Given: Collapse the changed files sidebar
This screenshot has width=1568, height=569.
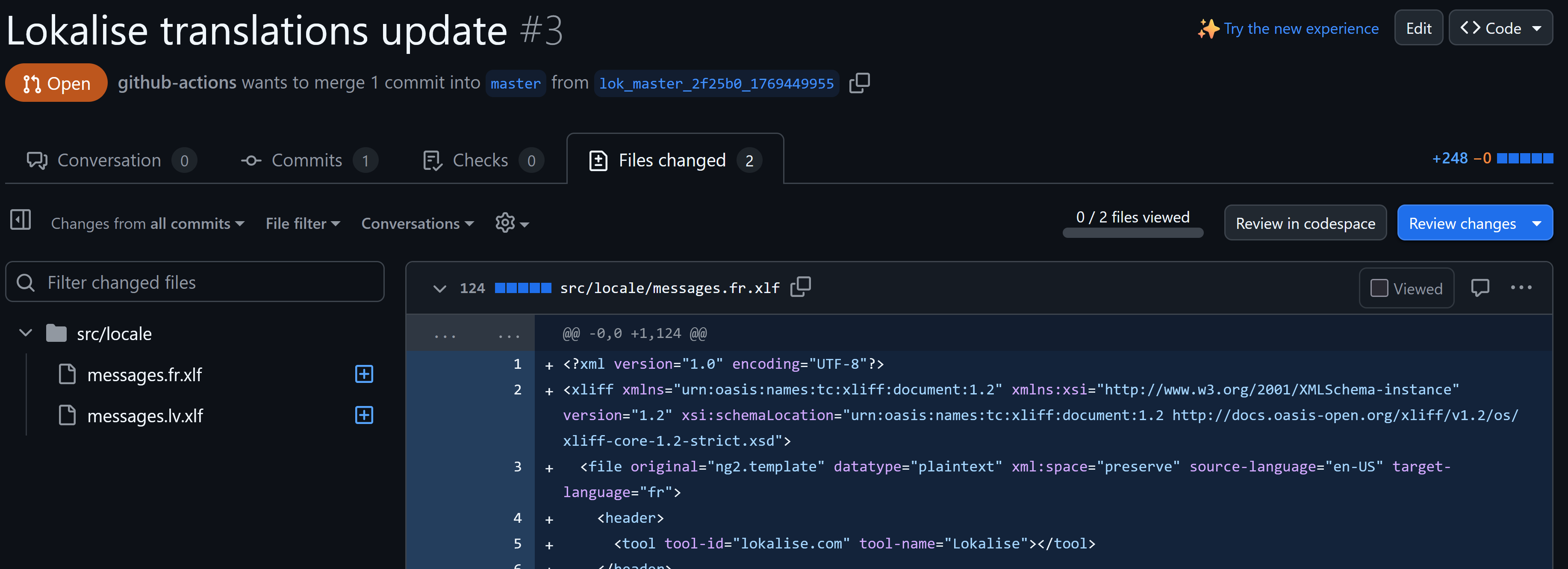Looking at the screenshot, I should click(x=20, y=220).
